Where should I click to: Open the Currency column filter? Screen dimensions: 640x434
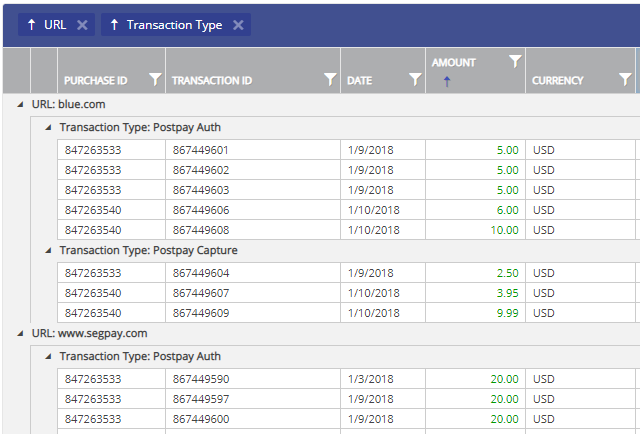point(625,79)
